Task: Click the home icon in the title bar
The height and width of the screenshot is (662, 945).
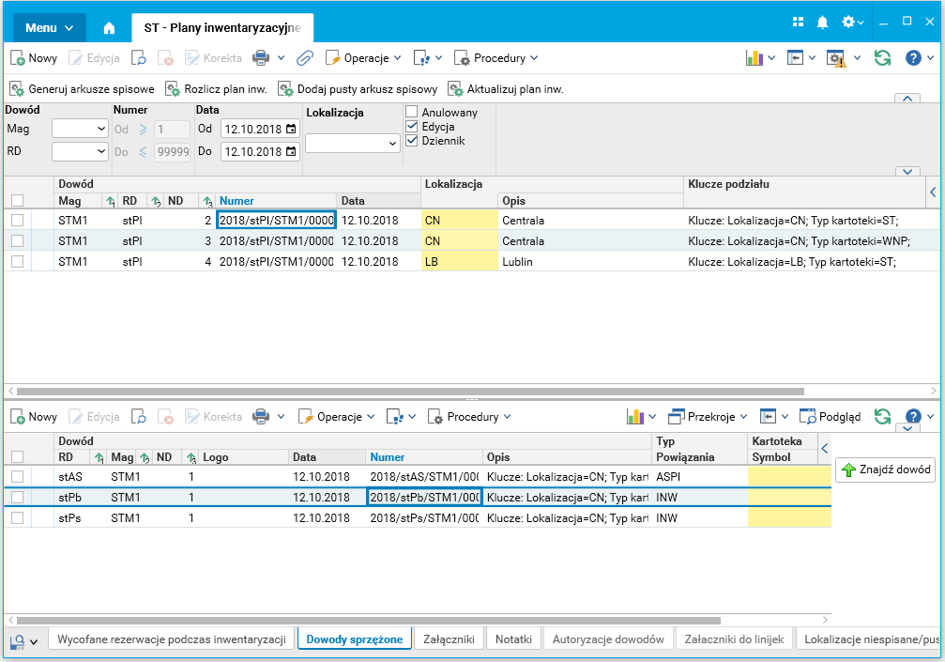Action: coord(109,28)
